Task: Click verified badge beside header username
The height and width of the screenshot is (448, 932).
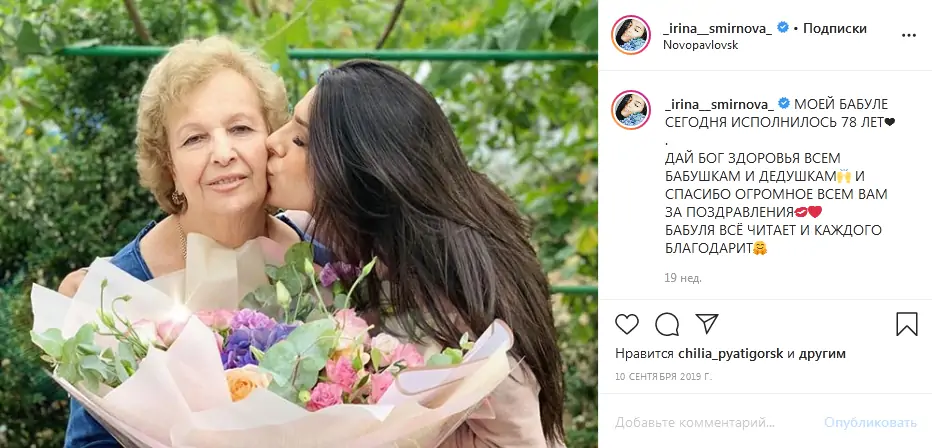Action: pyautogui.click(x=783, y=27)
